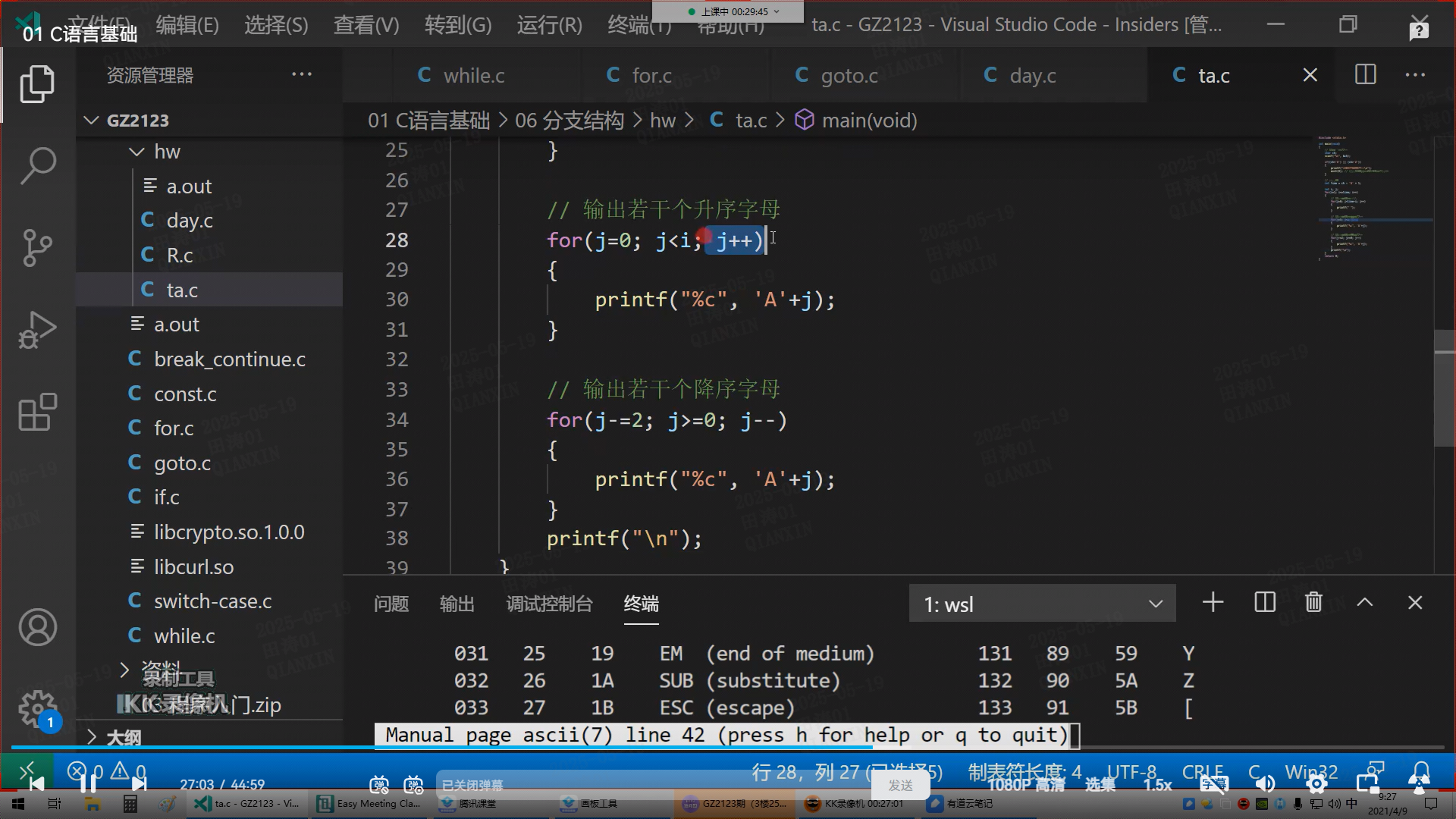The height and width of the screenshot is (819, 1456).
Task: Split the editor to the right
Action: [1365, 75]
